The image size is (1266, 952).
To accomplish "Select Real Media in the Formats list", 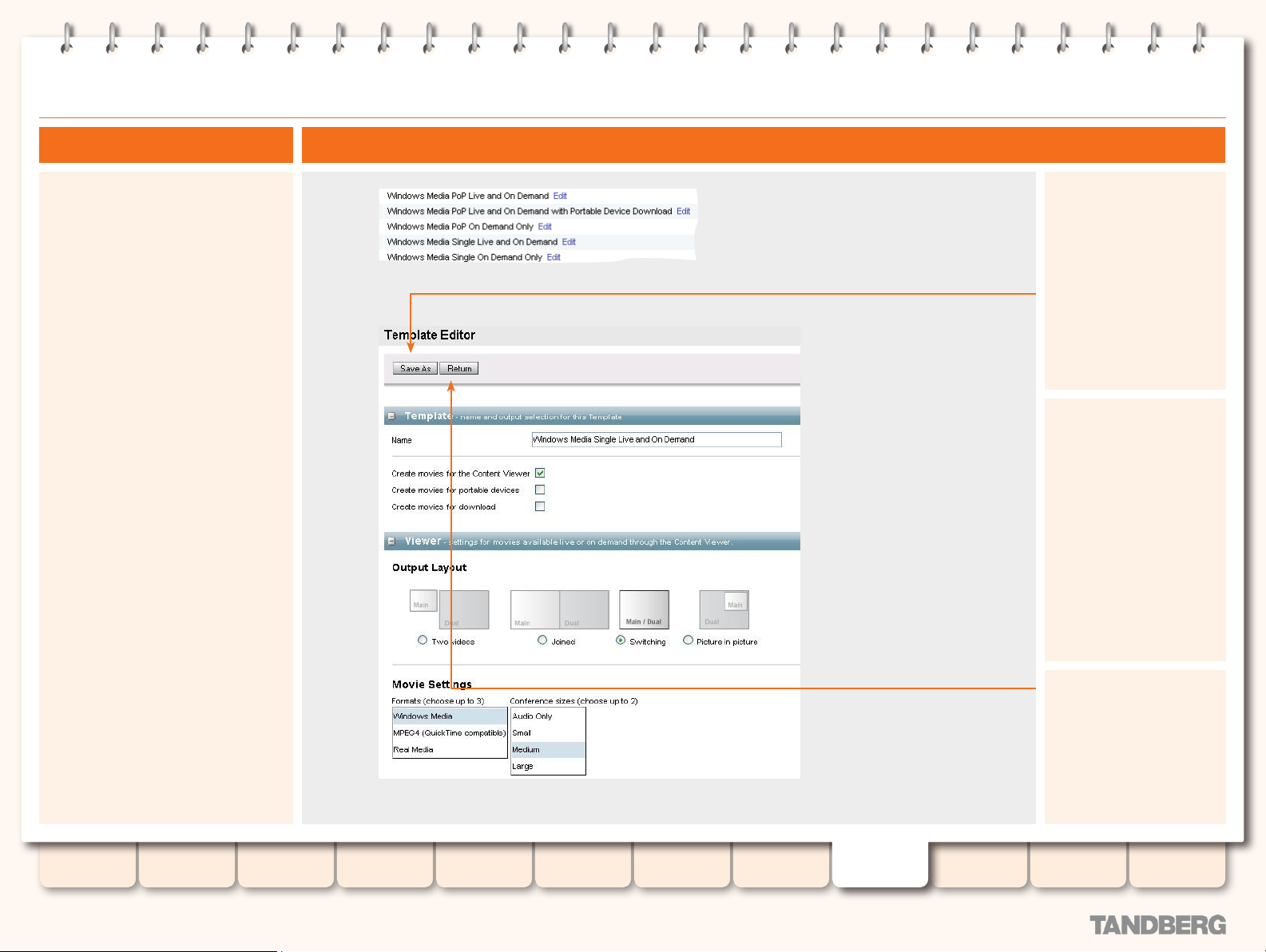I will [450, 750].
